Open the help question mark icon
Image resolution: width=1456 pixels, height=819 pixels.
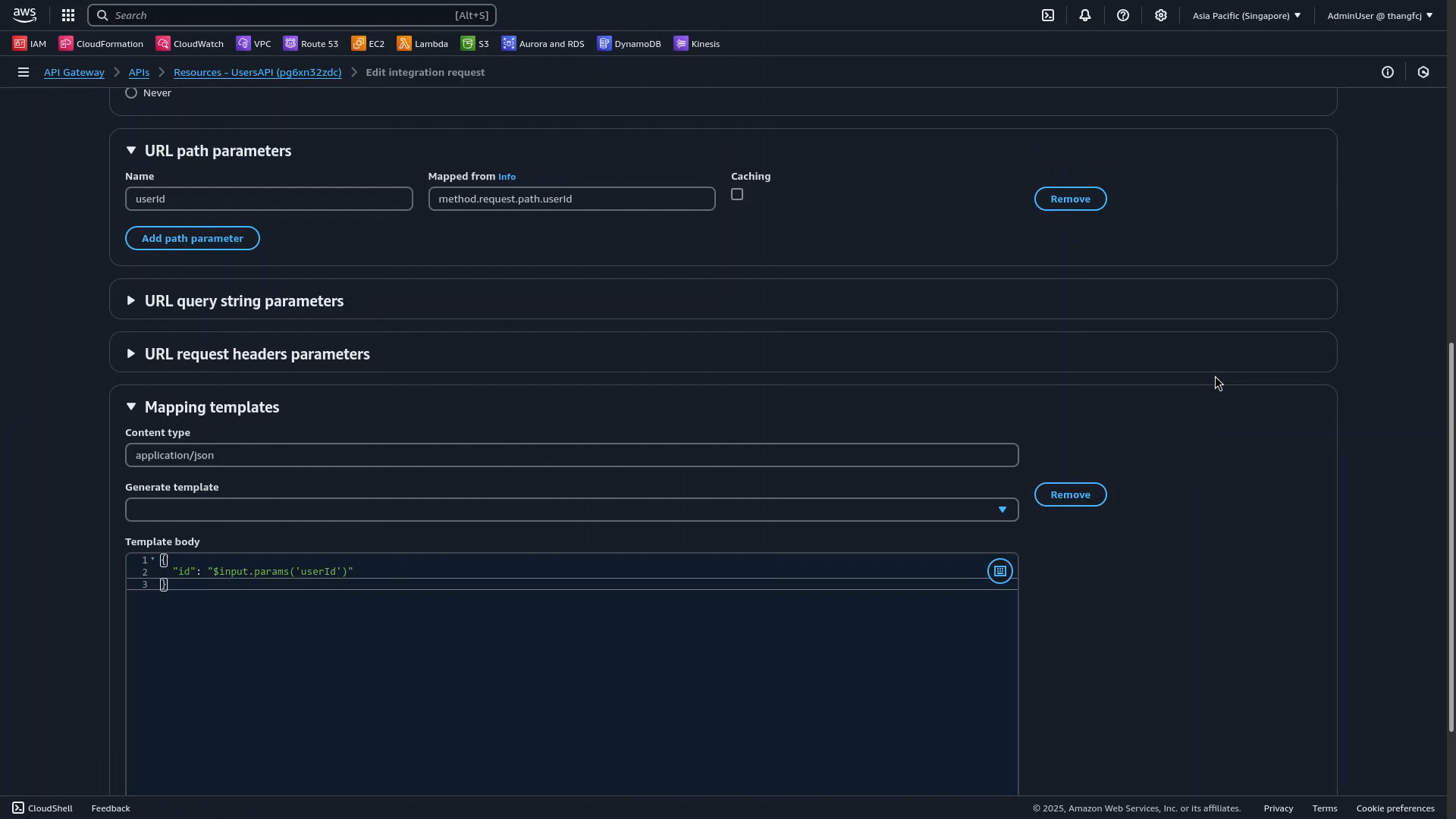1123,15
